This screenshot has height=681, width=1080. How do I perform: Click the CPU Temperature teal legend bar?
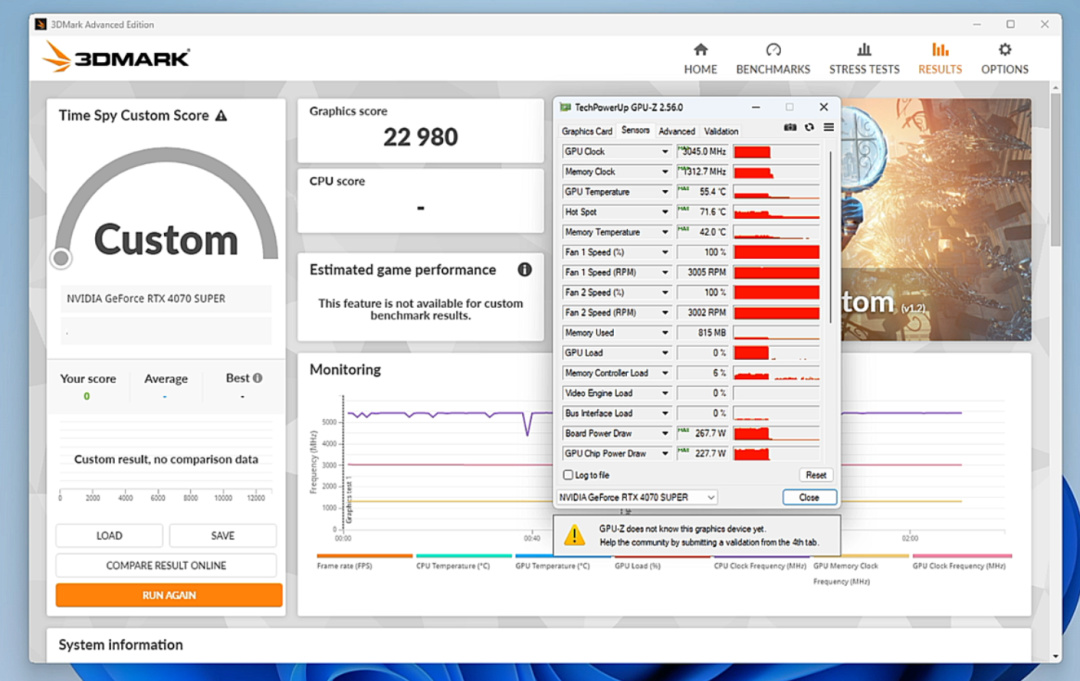coord(464,556)
